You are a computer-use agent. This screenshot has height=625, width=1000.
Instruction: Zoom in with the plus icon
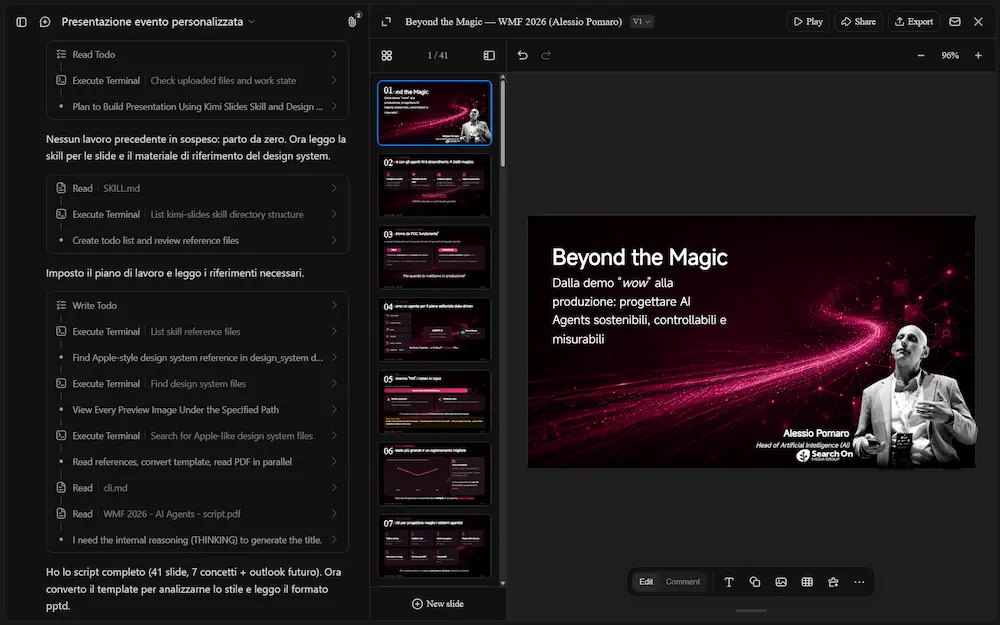978,55
